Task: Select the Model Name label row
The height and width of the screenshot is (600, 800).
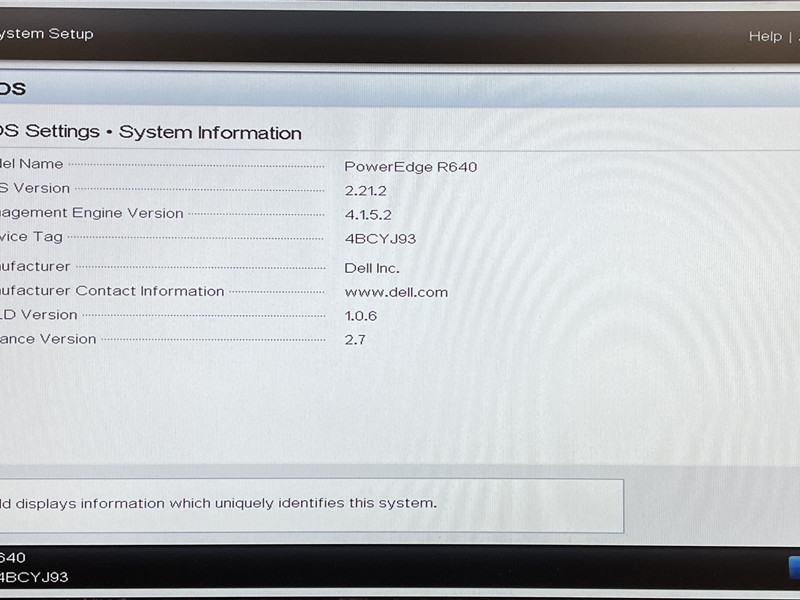Action: click(x=32, y=164)
